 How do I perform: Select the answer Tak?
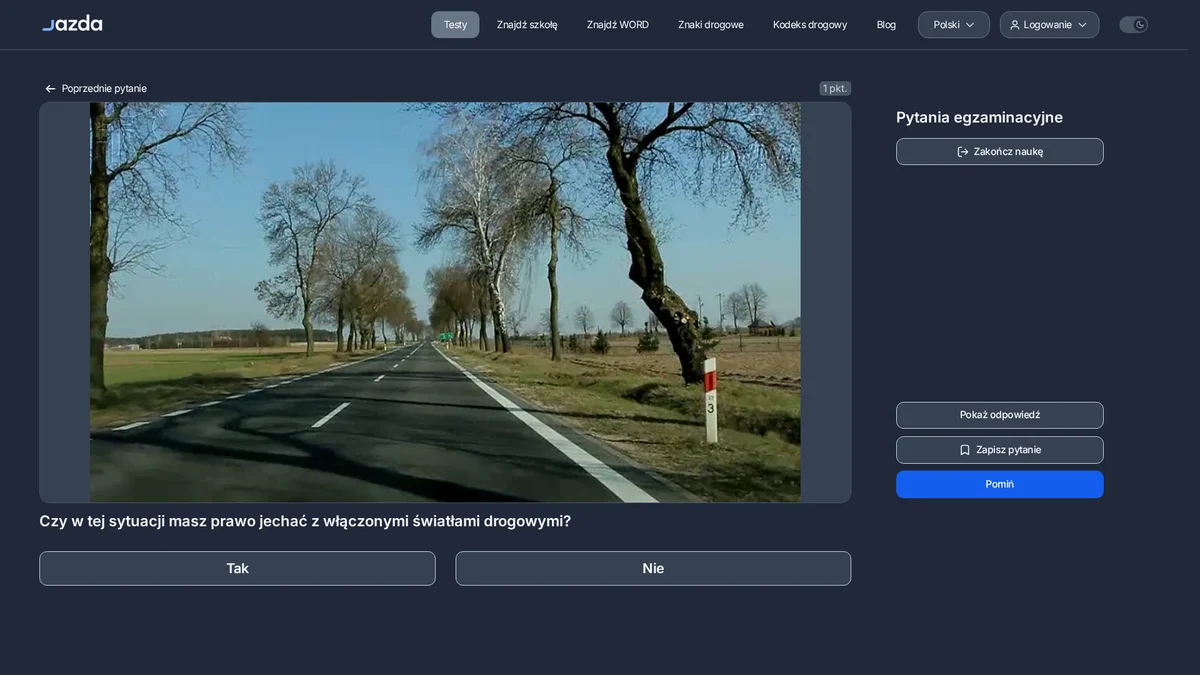coord(237,568)
